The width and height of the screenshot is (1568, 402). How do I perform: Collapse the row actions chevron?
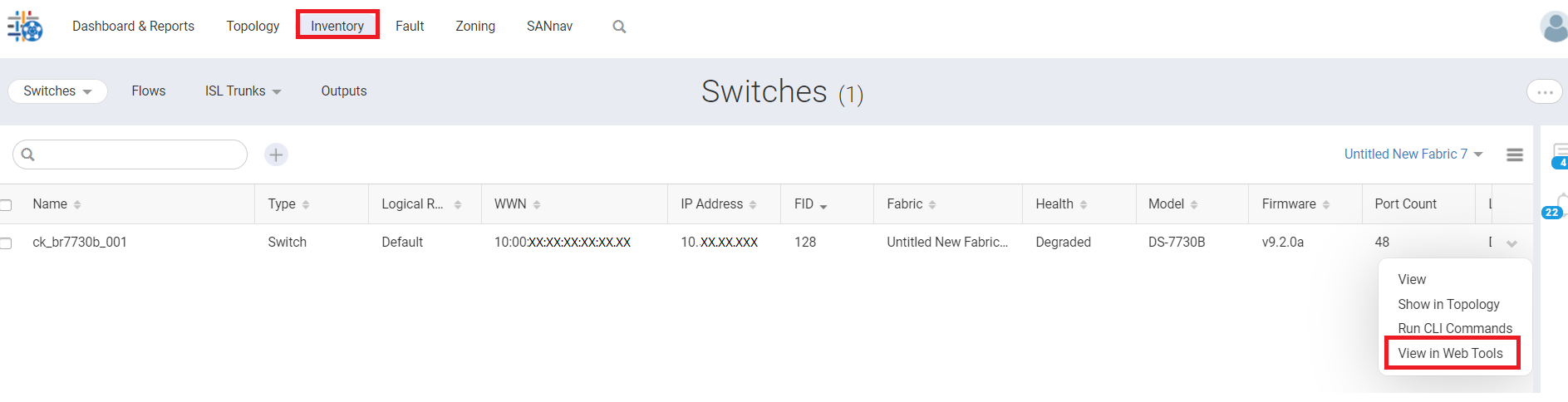[1511, 243]
